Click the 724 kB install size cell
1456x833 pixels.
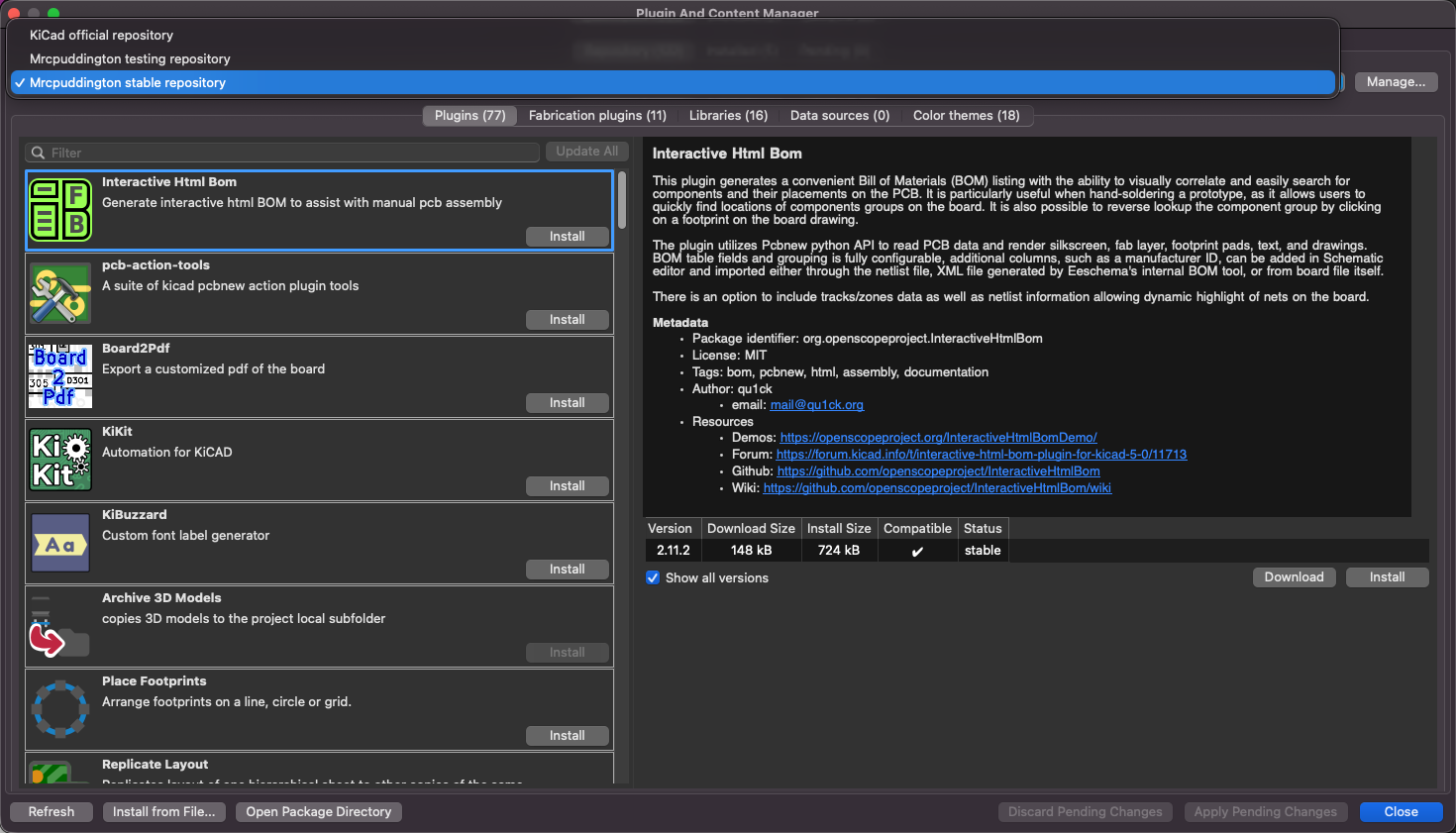(839, 551)
